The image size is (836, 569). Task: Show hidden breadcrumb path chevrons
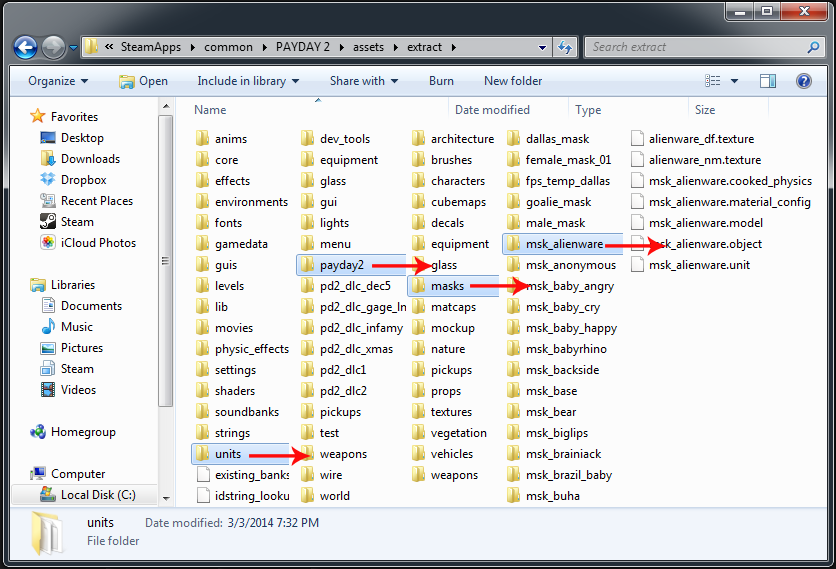tap(109, 47)
